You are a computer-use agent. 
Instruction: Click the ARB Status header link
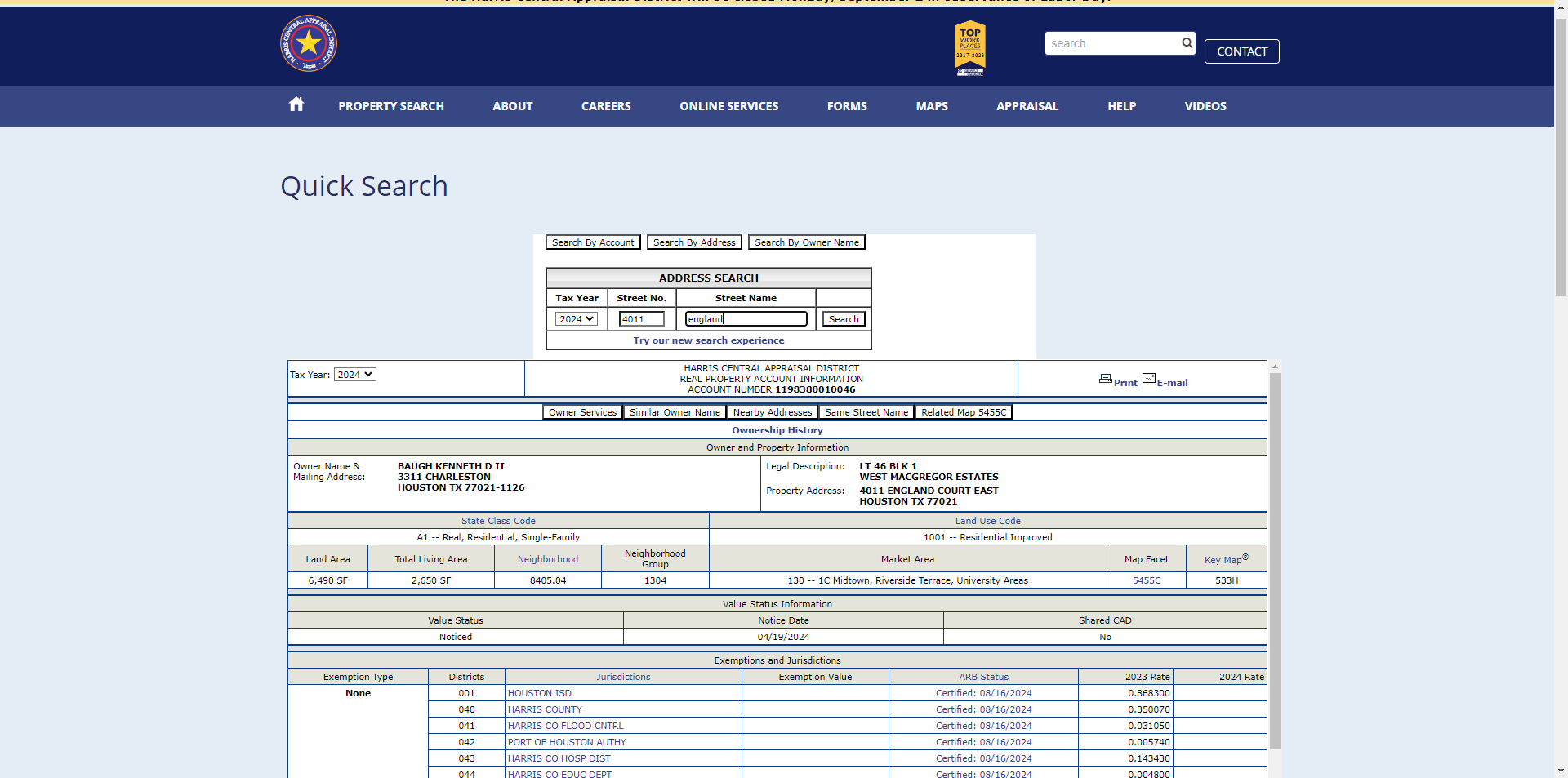pos(984,677)
